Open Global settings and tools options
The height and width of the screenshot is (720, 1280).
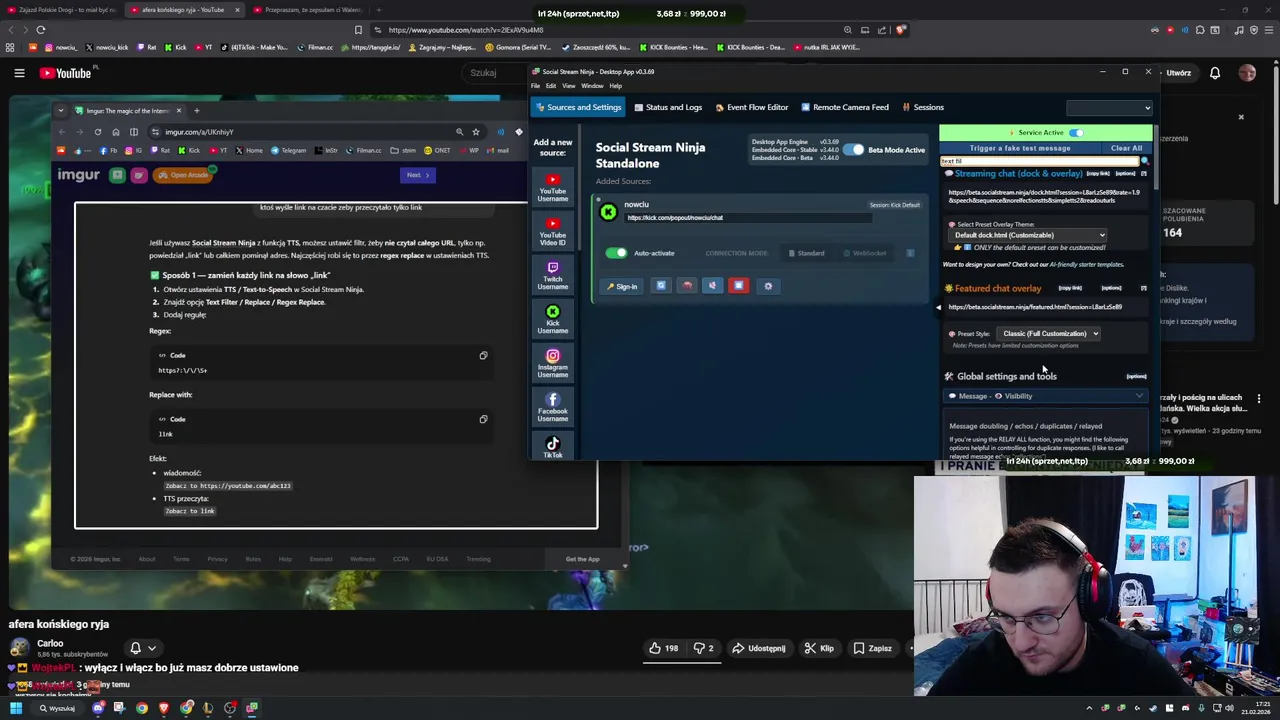[1136, 376]
